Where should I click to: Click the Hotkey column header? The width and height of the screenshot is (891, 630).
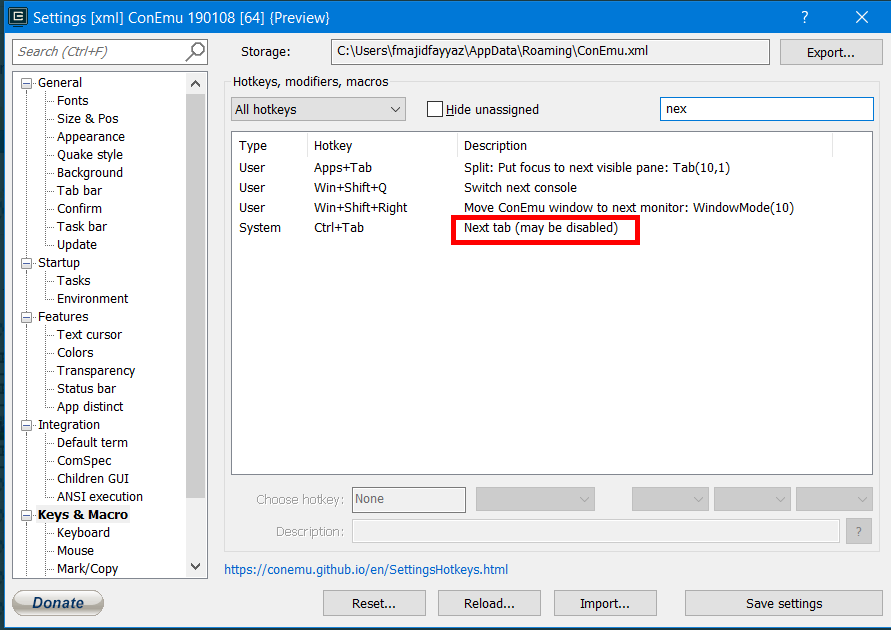click(x=382, y=146)
